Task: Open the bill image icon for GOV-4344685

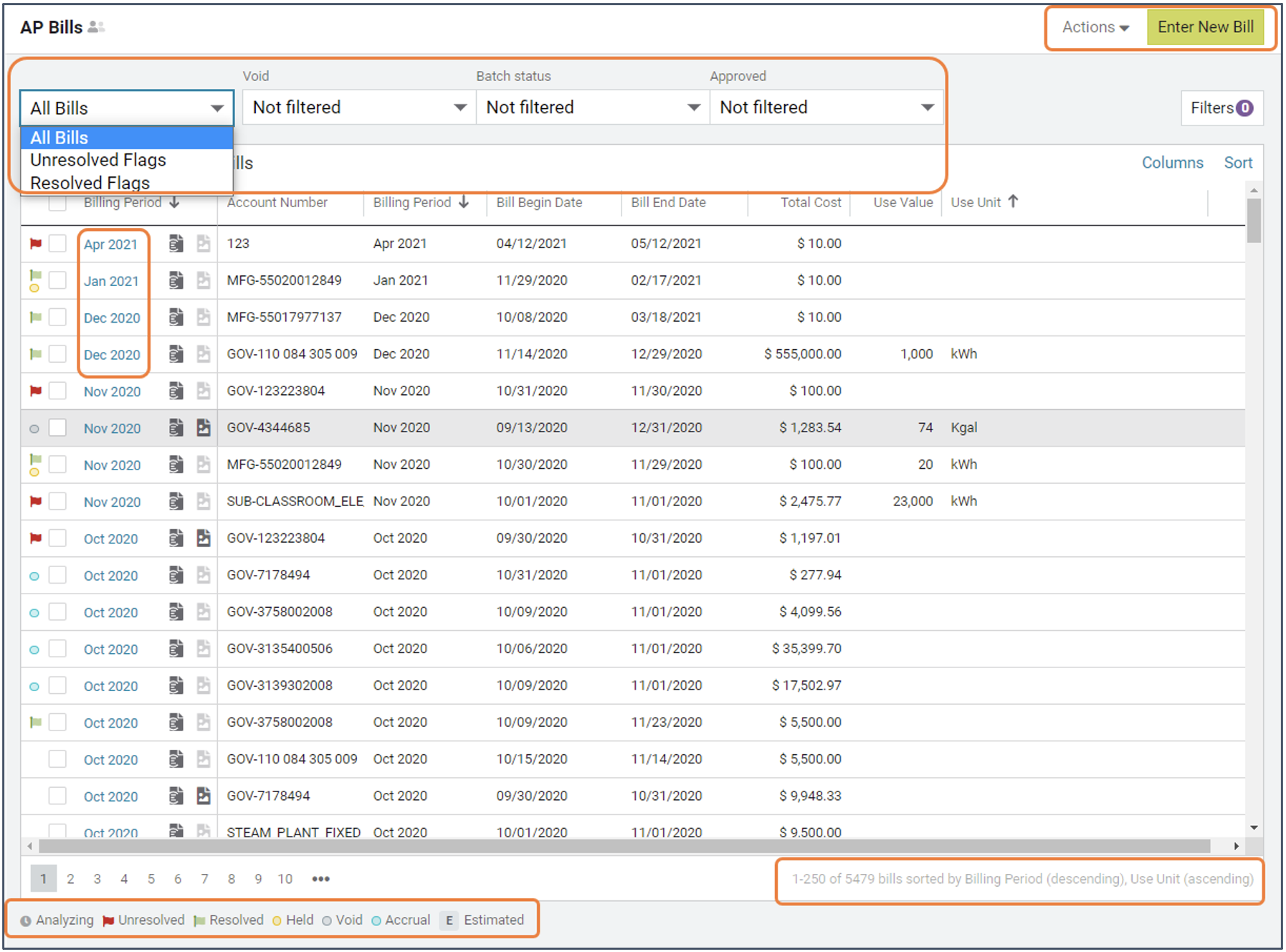Action: click(x=204, y=428)
